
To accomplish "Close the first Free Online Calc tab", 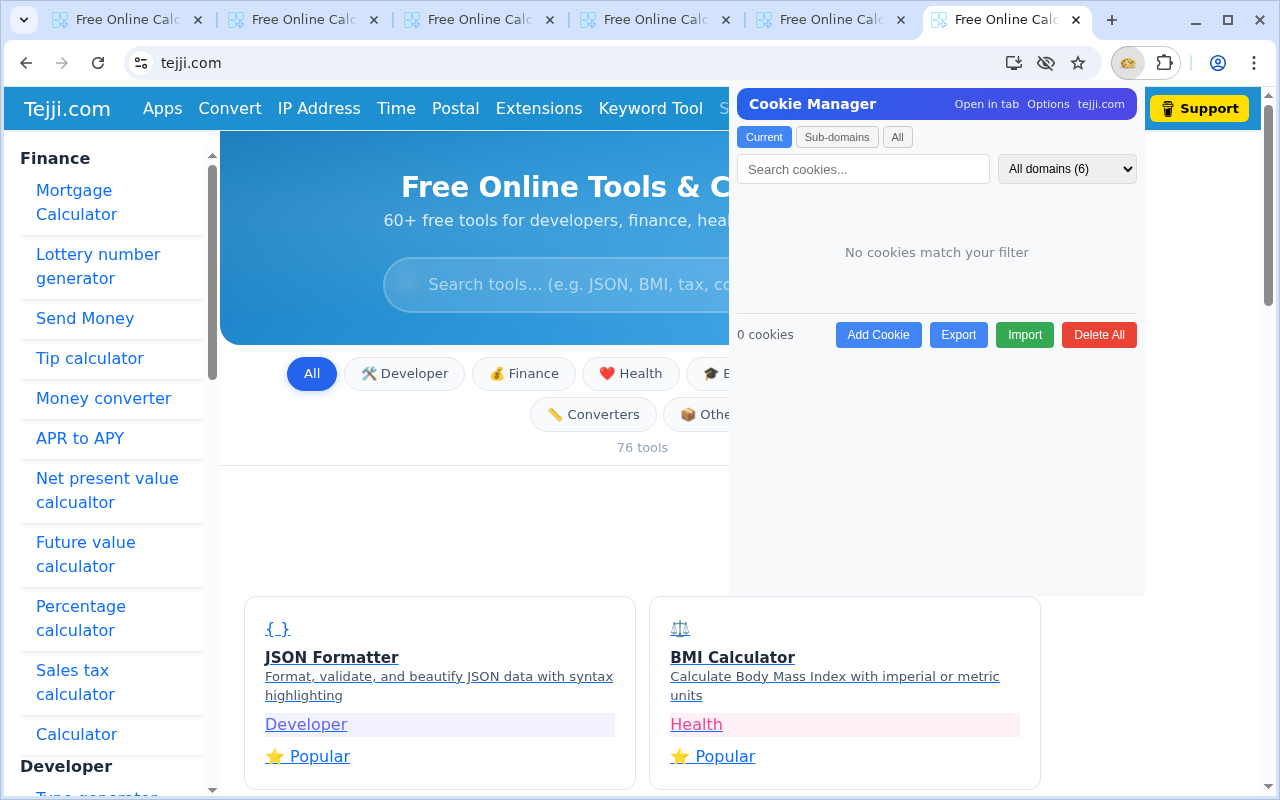I will [198, 20].
